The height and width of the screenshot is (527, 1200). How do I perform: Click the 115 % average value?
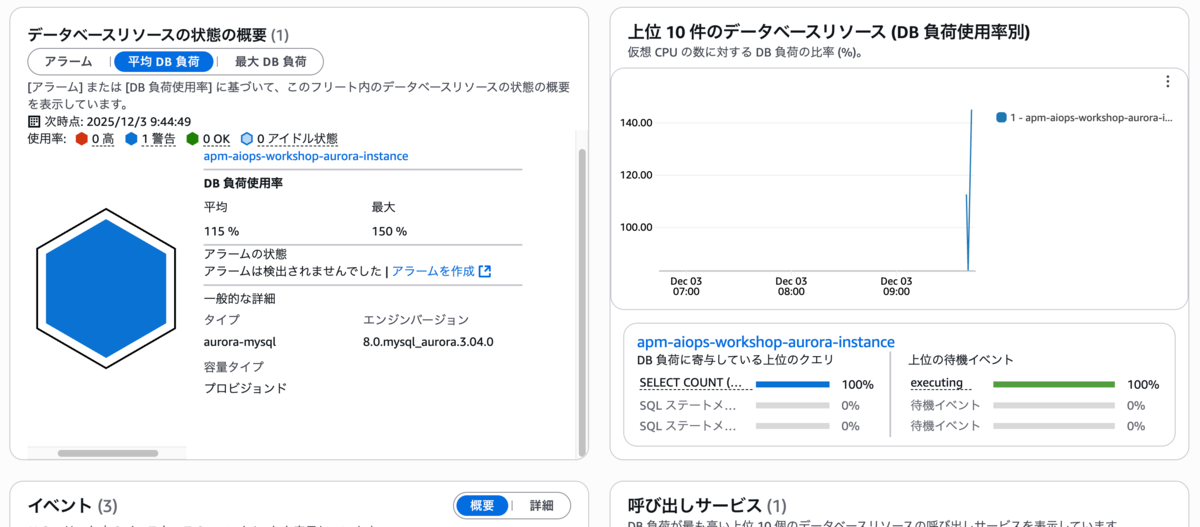pyautogui.click(x=221, y=231)
